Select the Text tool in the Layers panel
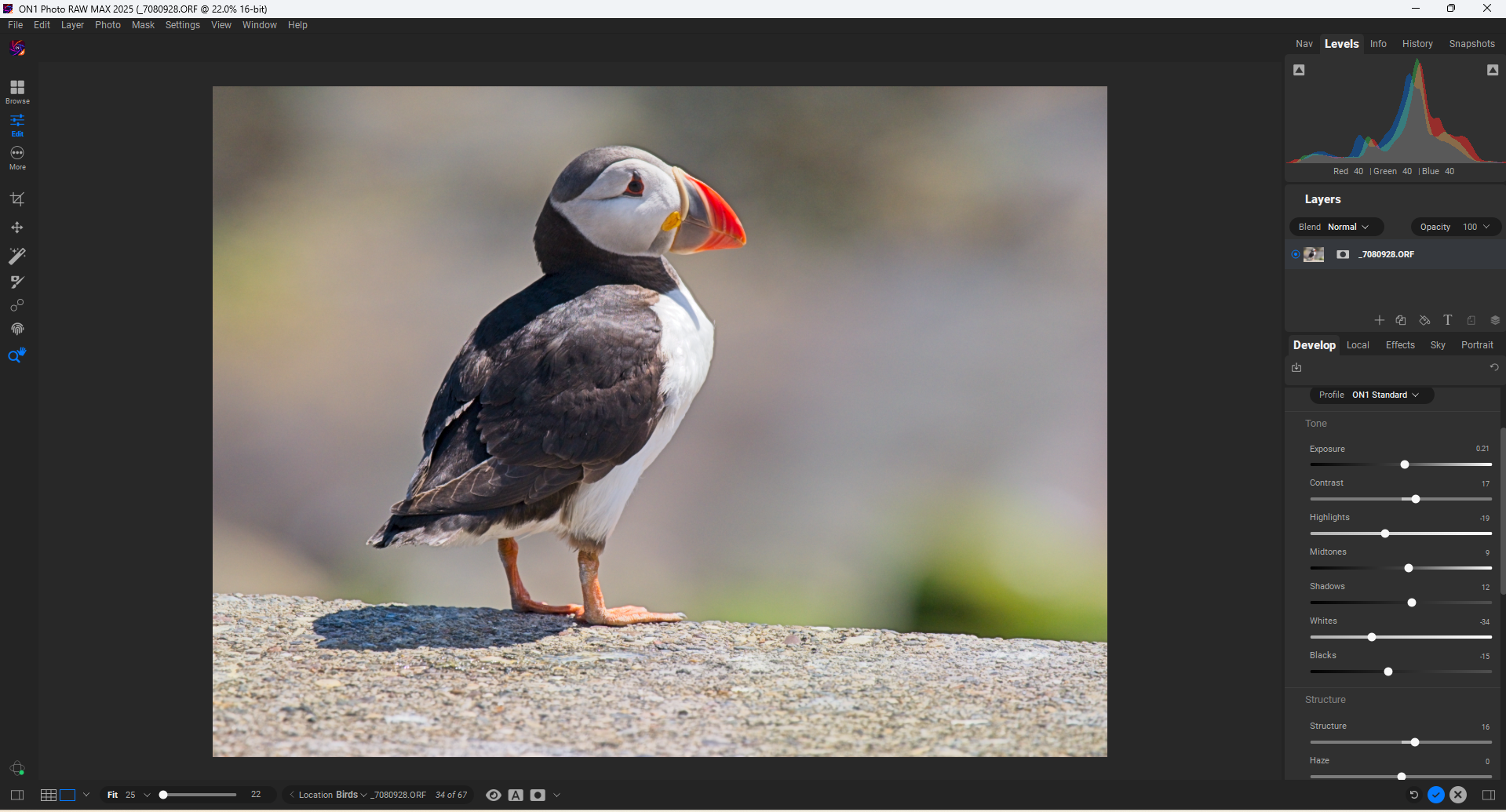Viewport: 1506px width, 812px height. [x=1447, y=320]
